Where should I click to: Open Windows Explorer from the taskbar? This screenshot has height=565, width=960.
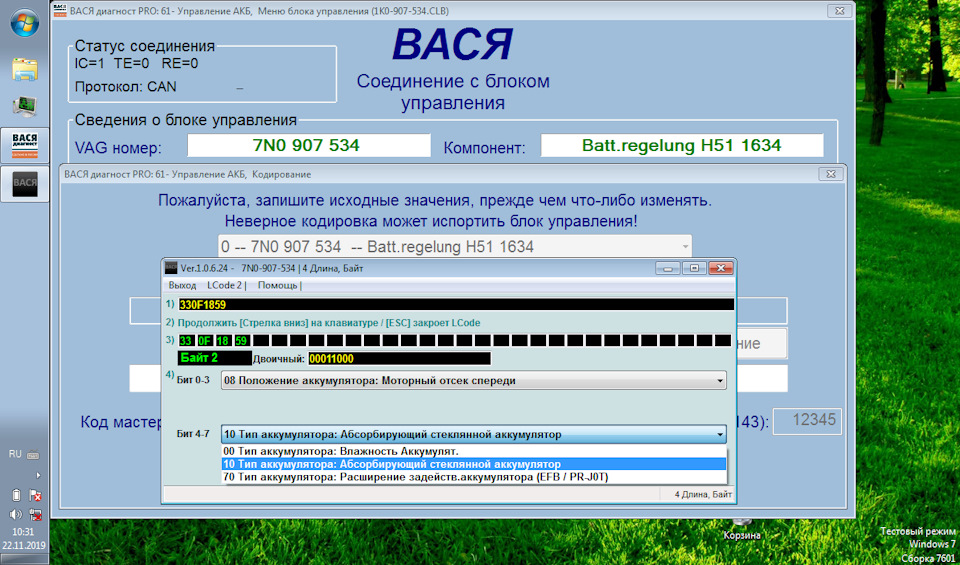click(x=24, y=70)
